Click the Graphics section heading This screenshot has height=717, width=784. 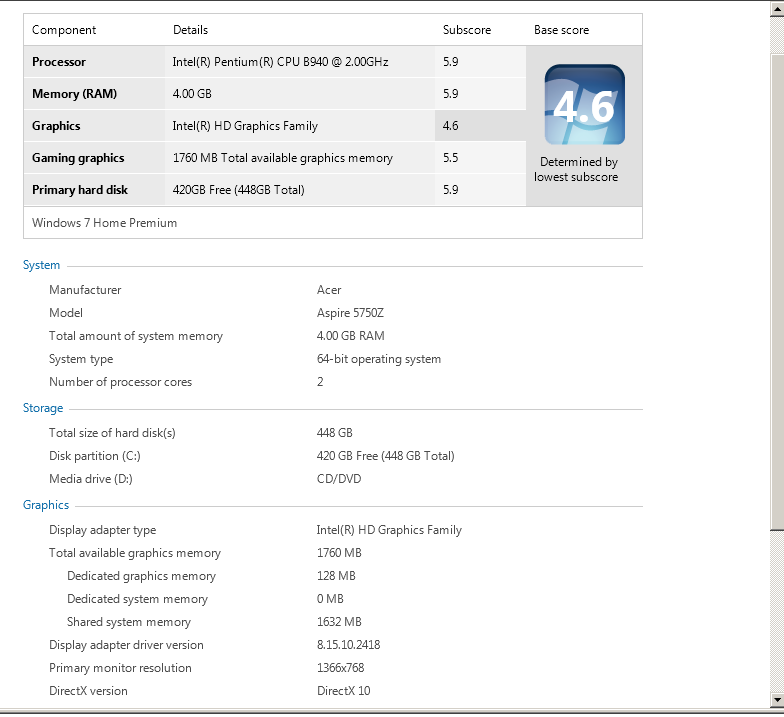[46, 505]
